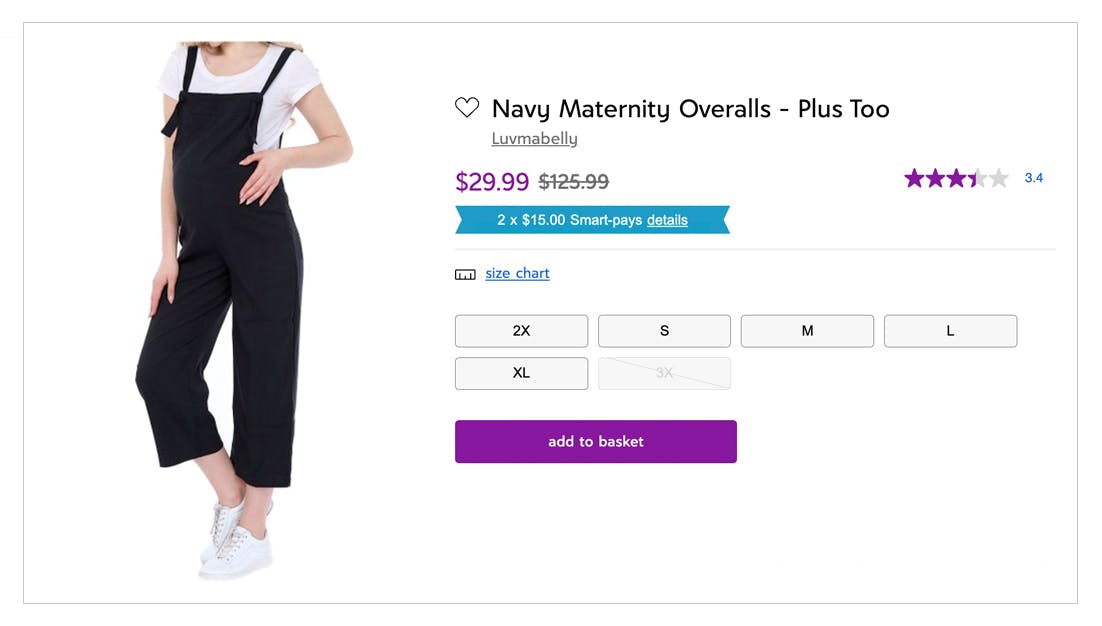The image size is (1102, 626).
Task: Open the Luvmabelly brand link
Action: pos(534,139)
